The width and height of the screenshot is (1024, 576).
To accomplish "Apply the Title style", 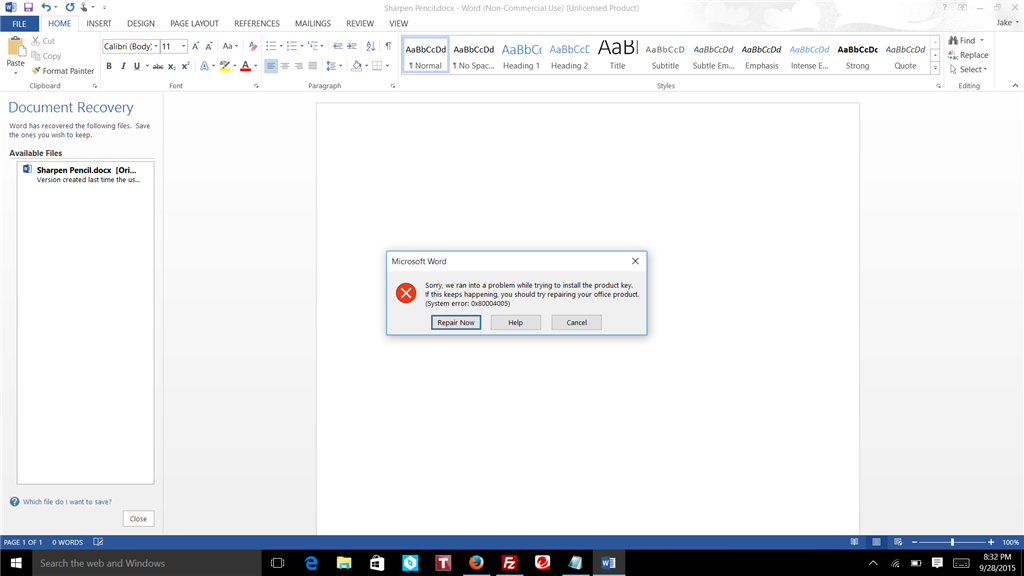I will point(617,56).
